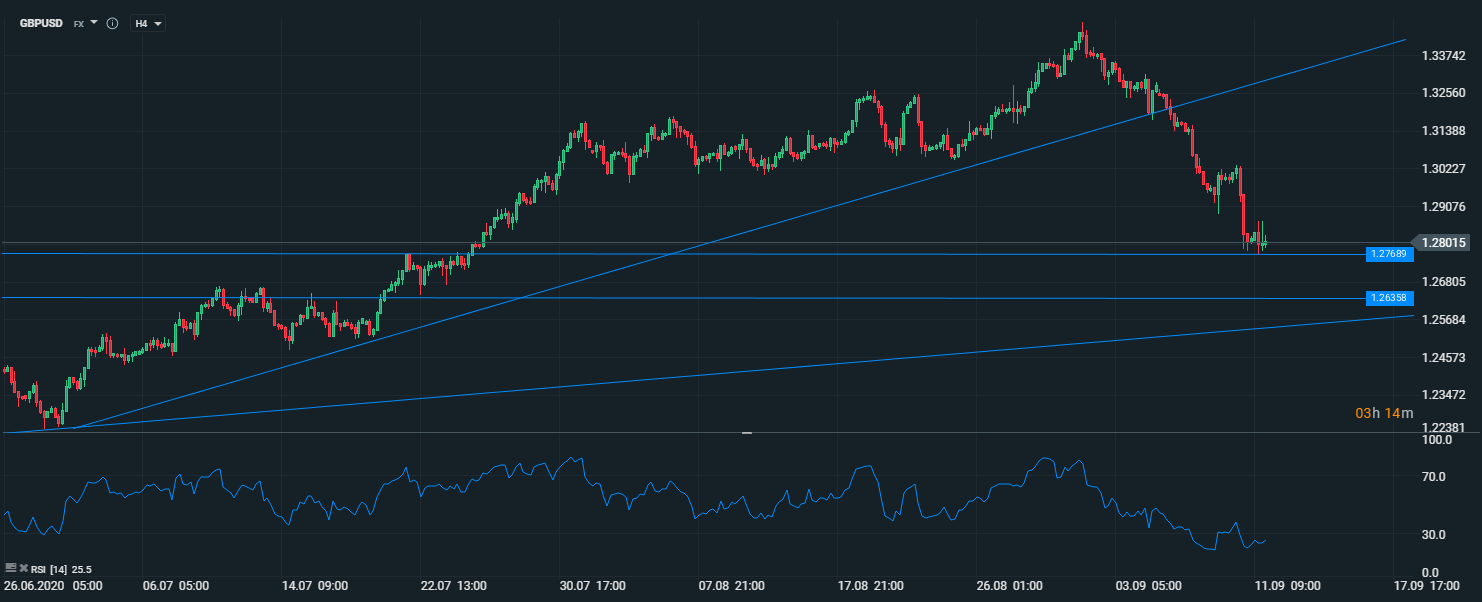The height and width of the screenshot is (602, 1482).
Task: Open the GBPUSD symbol dropdown arrow
Action: pos(94,22)
